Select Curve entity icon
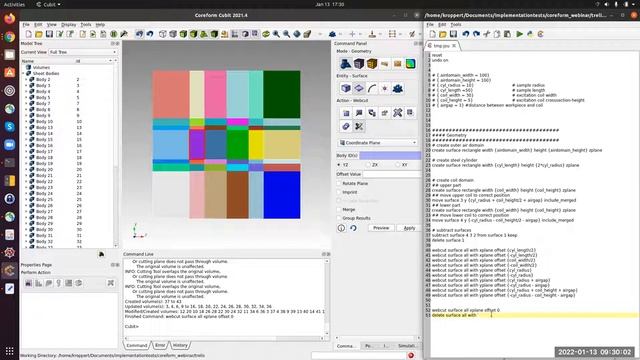 pos(372,88)
